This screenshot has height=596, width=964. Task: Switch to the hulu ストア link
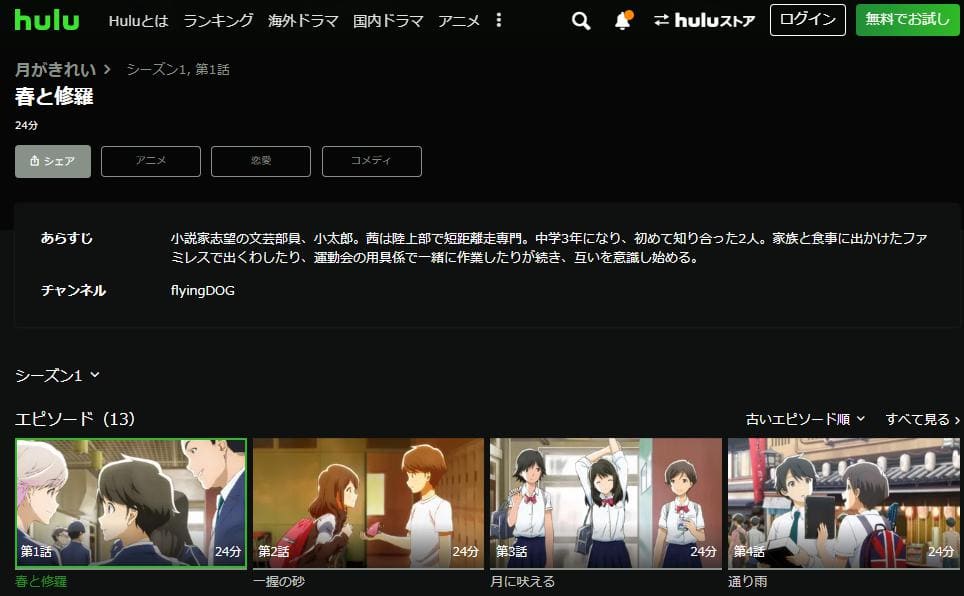tap(705, 21)
